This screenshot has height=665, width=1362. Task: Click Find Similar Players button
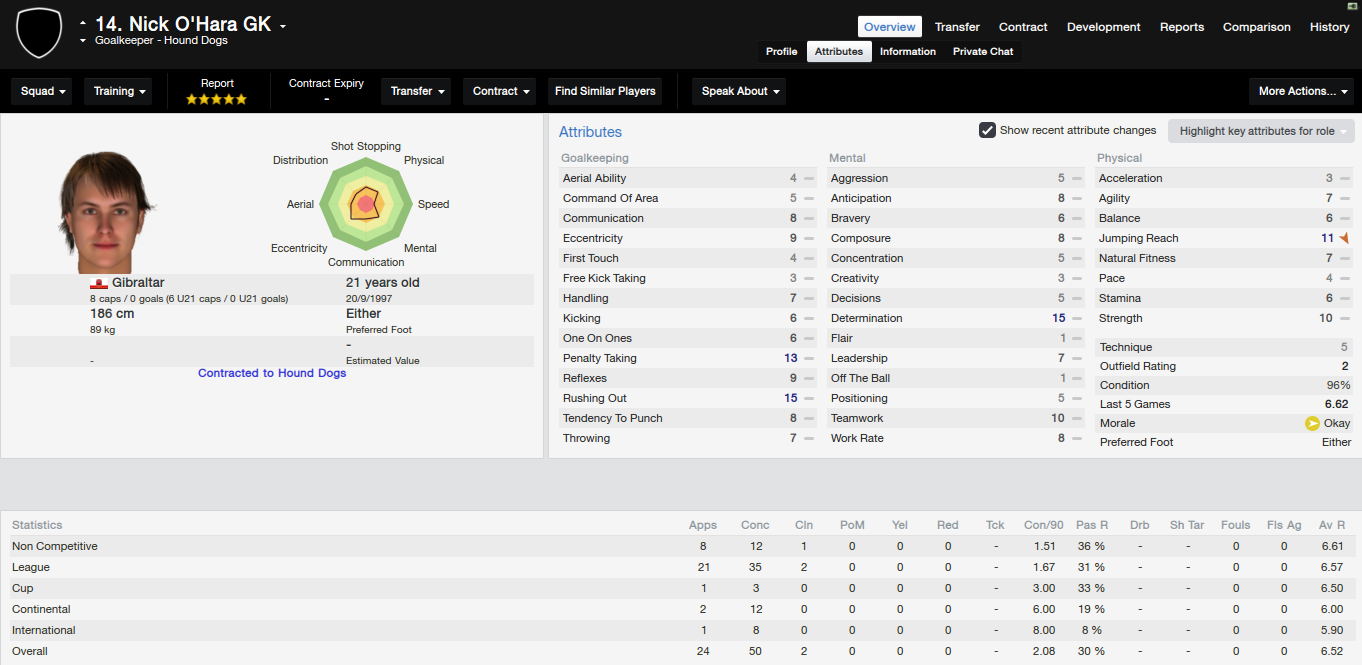click(605, 91)
